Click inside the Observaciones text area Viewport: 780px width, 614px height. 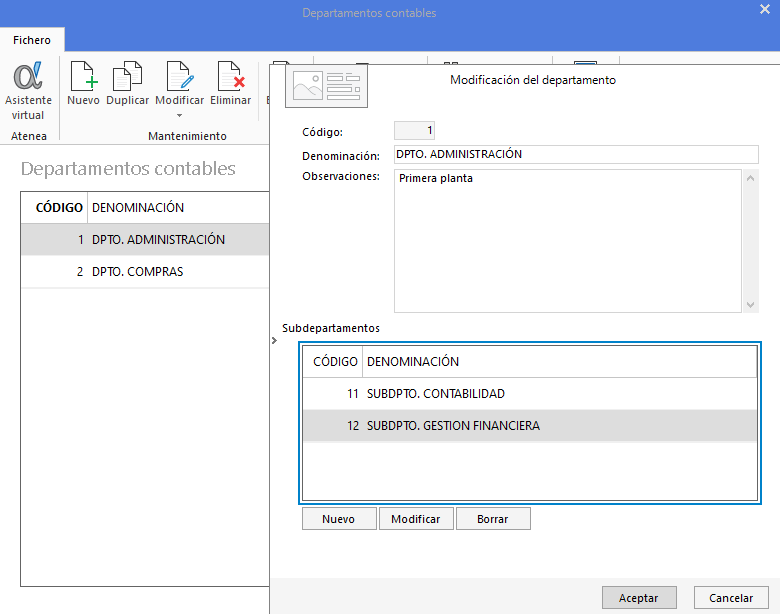(x=568, y=241)
